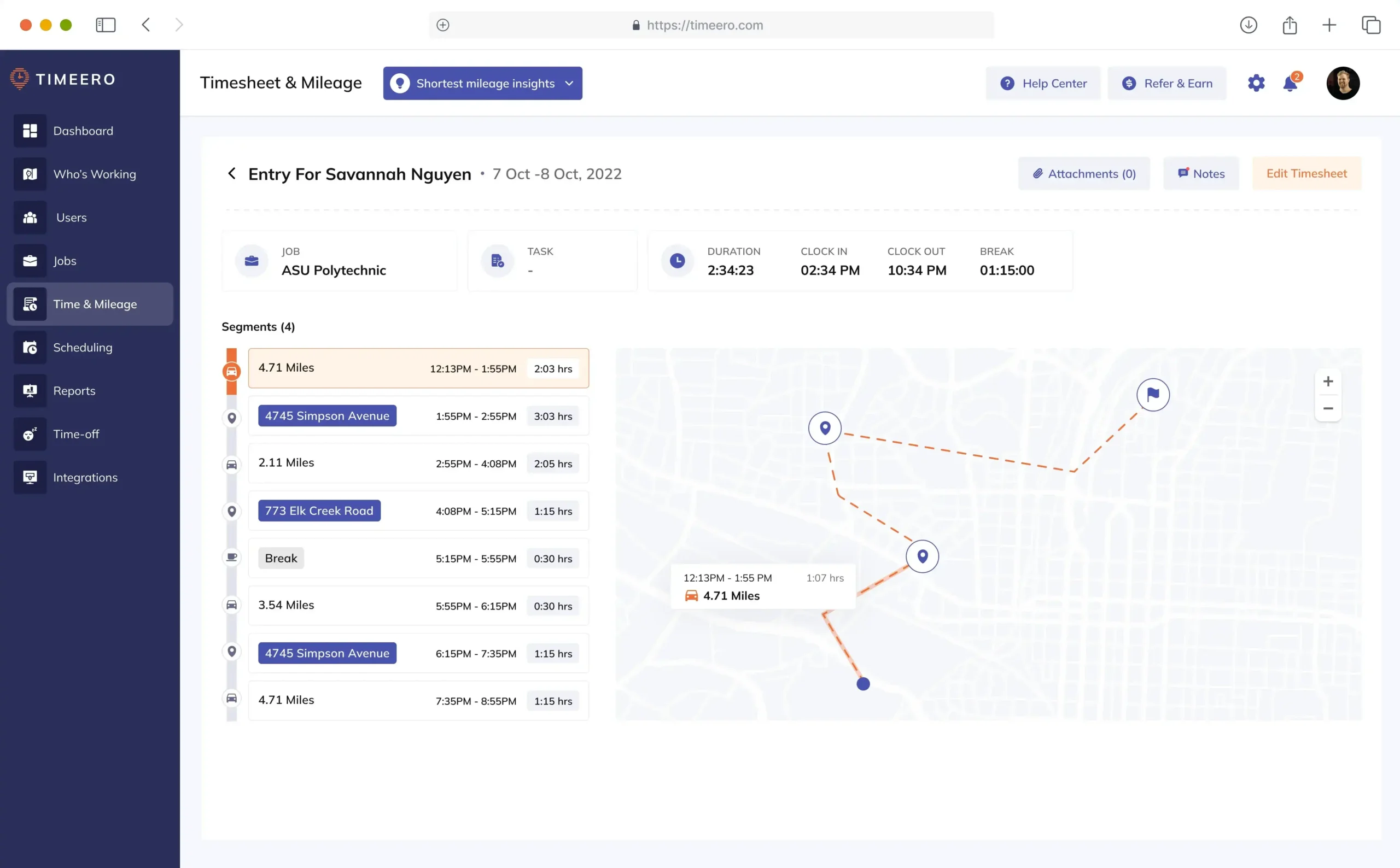Expand the Shortest mileage insights dropdown
1400x868 pixels.
tap(482, 83)
